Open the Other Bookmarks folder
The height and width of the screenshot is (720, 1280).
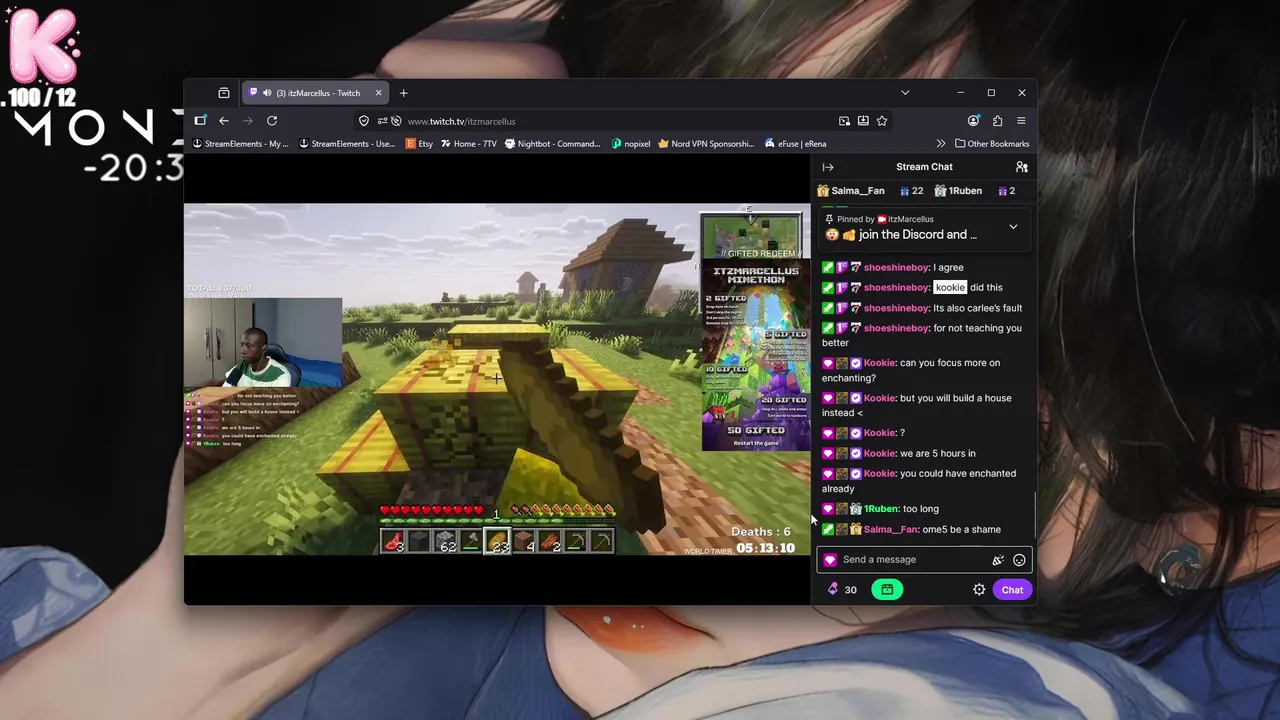(x=991, y=144)
